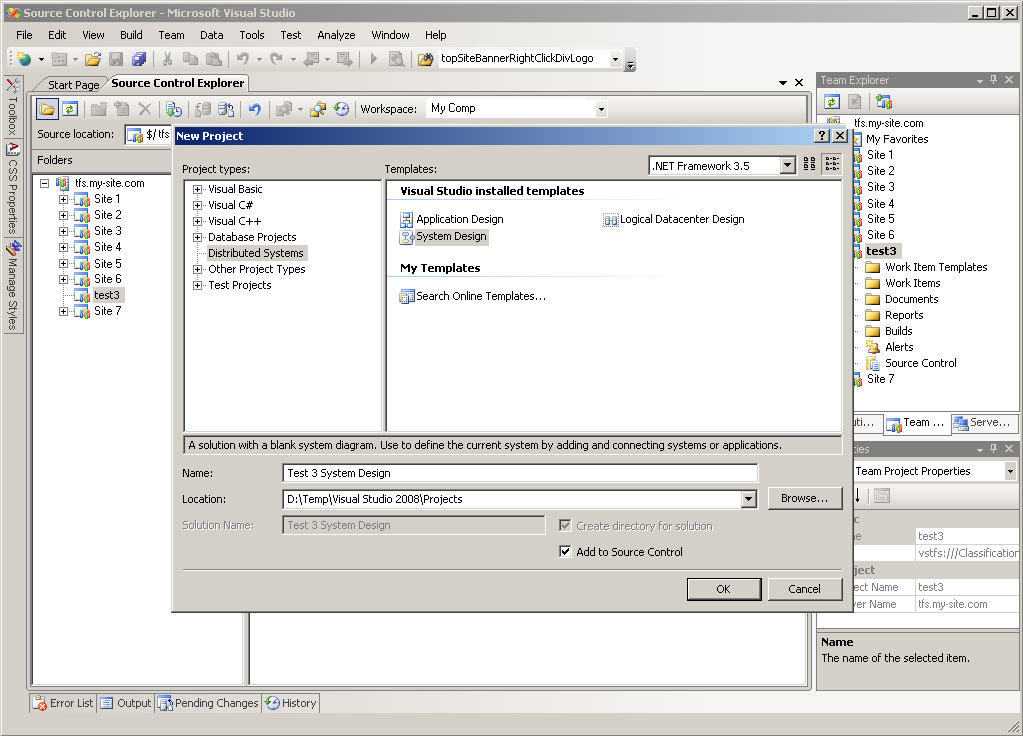Screen dimensions: 1023x736
Task: Open the .NET Framework version dropdown
Action: (787, 166)
